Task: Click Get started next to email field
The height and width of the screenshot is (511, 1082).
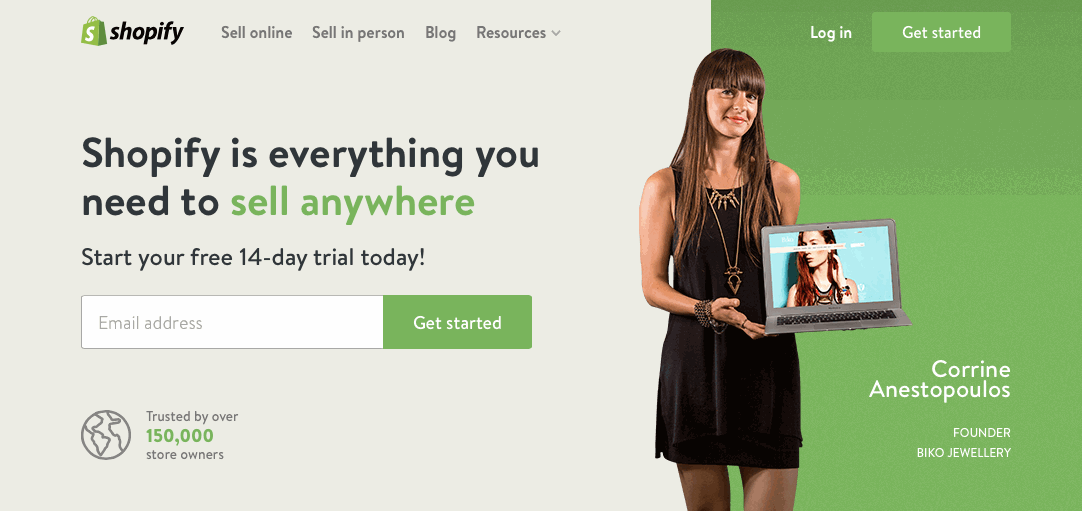Action: click(458, 322)
